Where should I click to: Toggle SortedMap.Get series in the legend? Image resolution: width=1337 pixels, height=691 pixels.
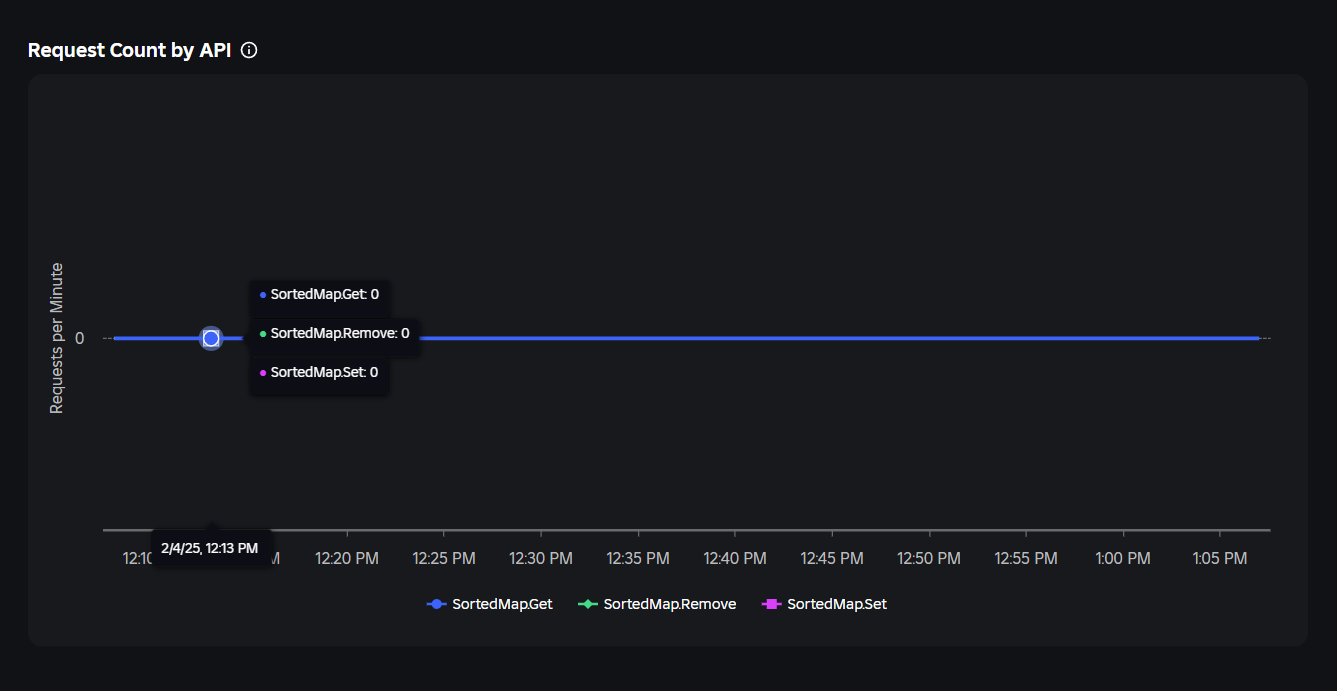point(489,604)
